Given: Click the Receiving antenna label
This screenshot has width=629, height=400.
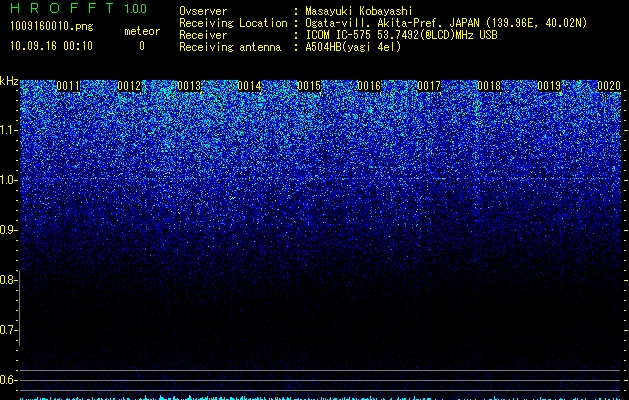Looking at the screenshot, I should coord(230,47).
